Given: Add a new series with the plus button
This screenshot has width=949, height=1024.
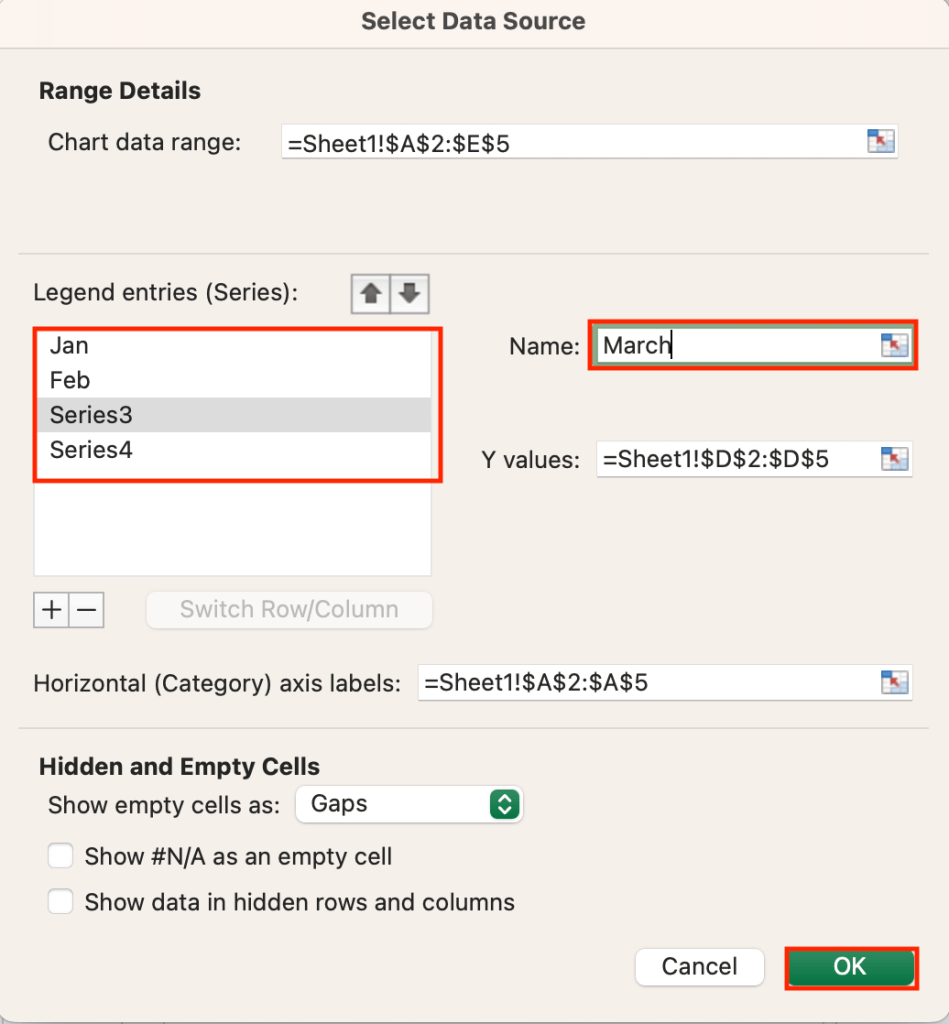Looking at the screenshot, I should 51,610.
